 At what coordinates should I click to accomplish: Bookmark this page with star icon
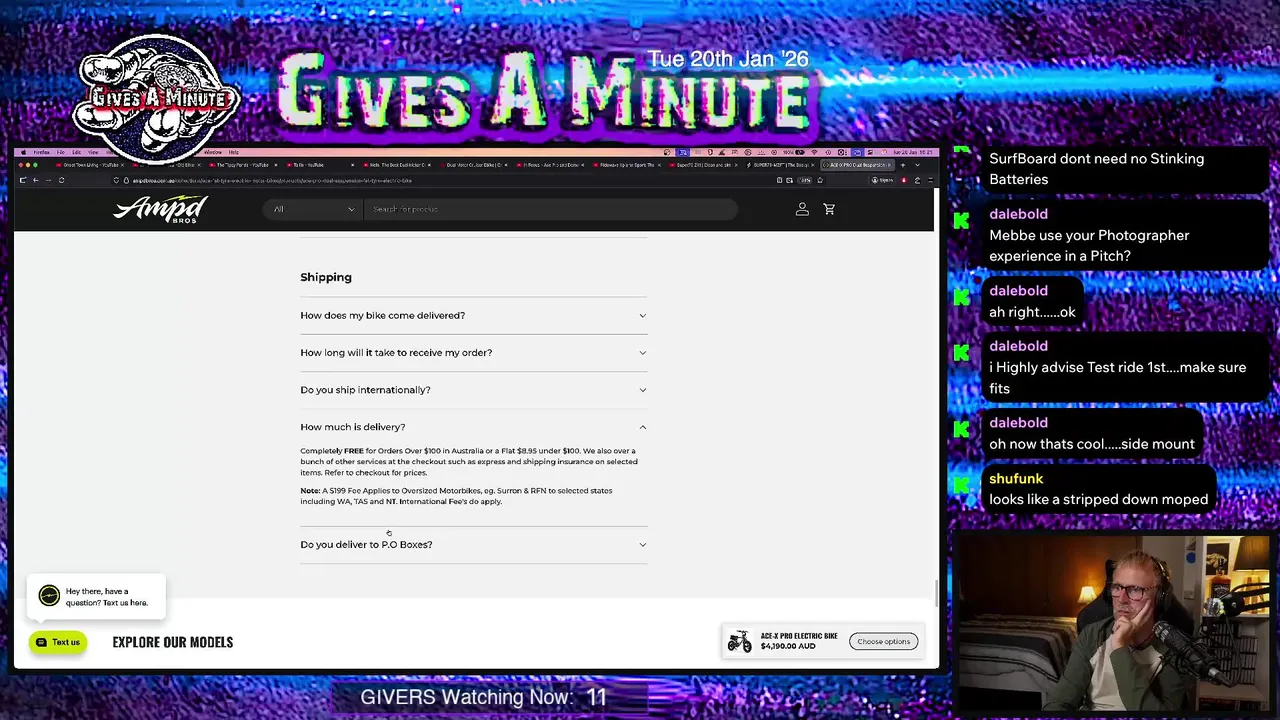(x=820, y=180)
